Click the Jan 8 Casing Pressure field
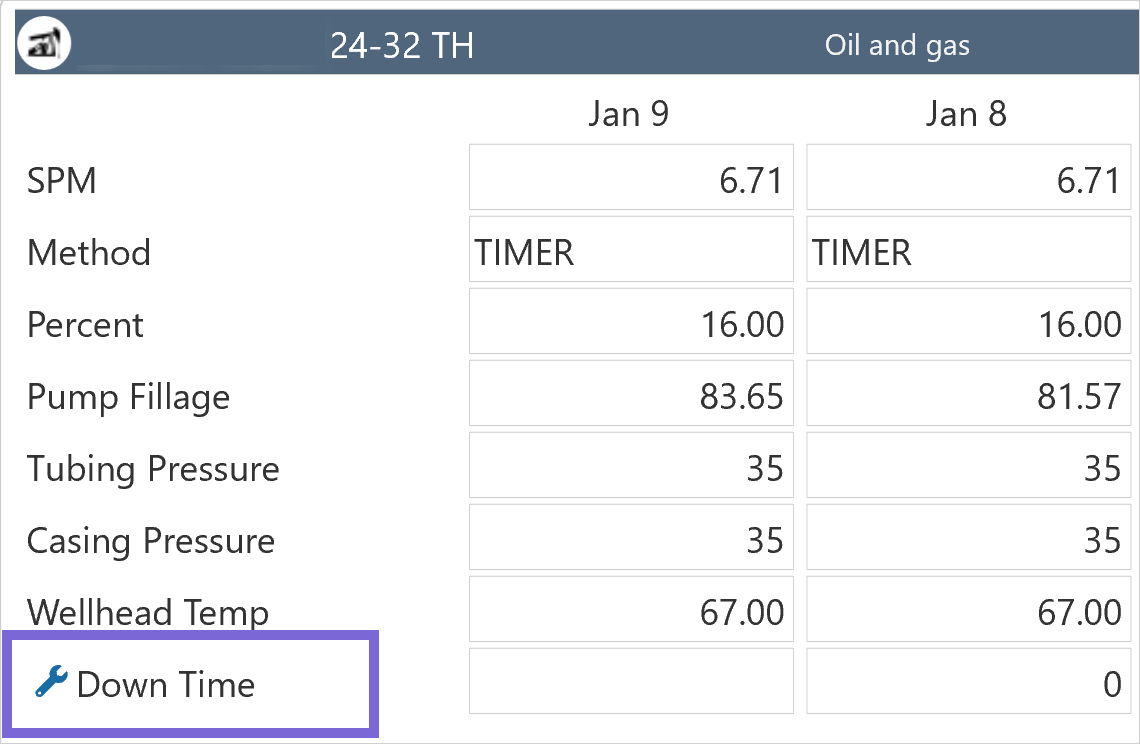Screen dimensions: 1140x744 [968, 541]
